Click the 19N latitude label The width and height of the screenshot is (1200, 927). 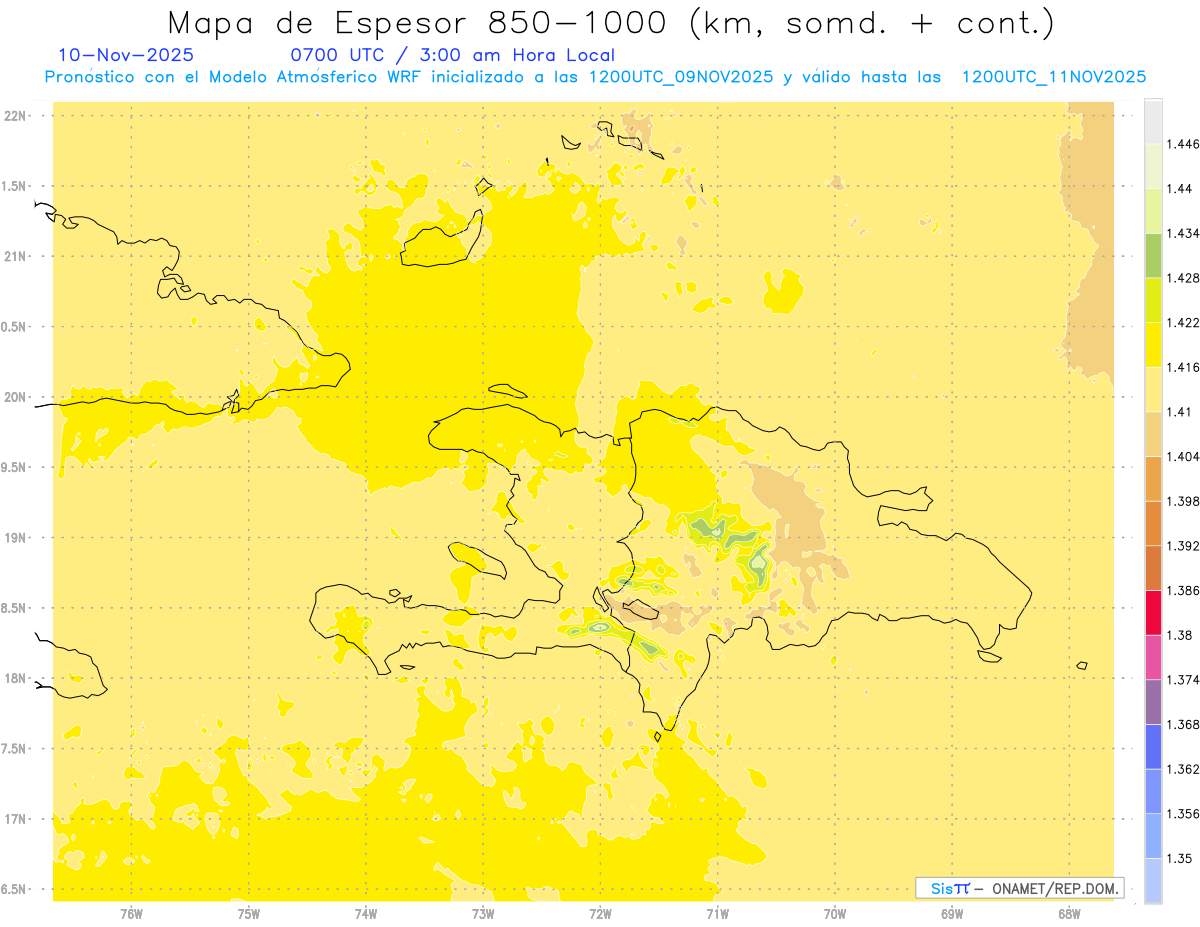point(16,538)
